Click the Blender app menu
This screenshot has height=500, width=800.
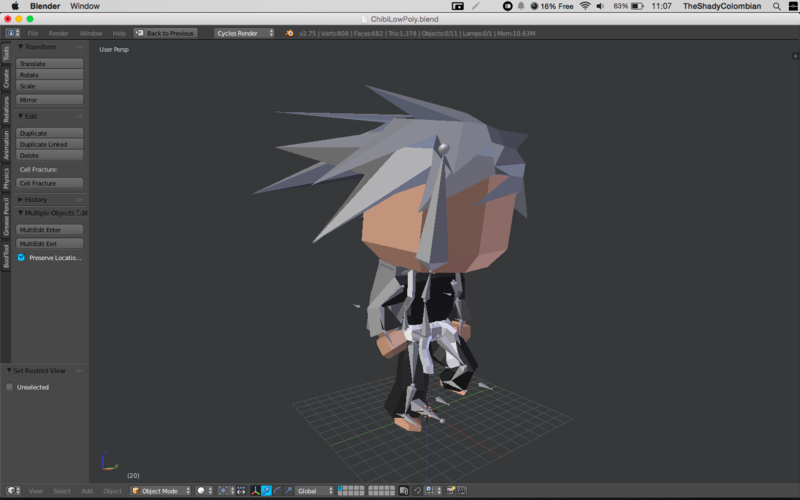(45, 6)
